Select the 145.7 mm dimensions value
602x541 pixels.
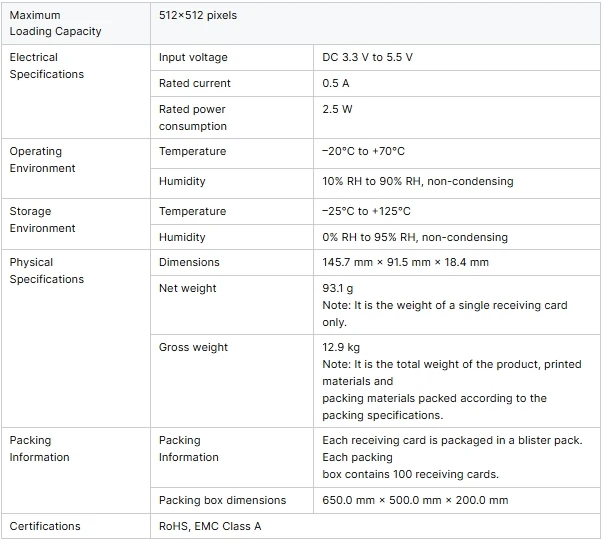405,262
